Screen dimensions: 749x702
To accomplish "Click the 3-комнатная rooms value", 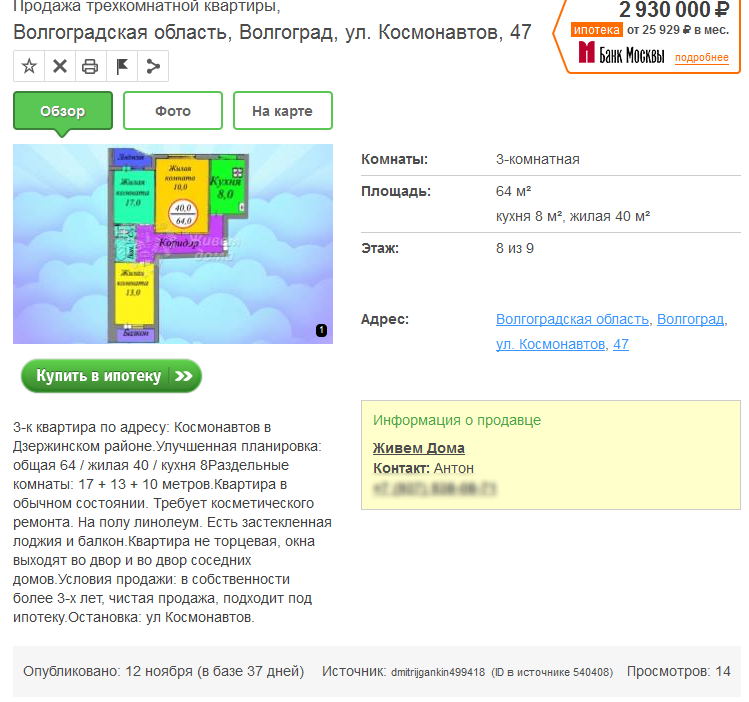I will pyautogui.click(x=538, y=159).
